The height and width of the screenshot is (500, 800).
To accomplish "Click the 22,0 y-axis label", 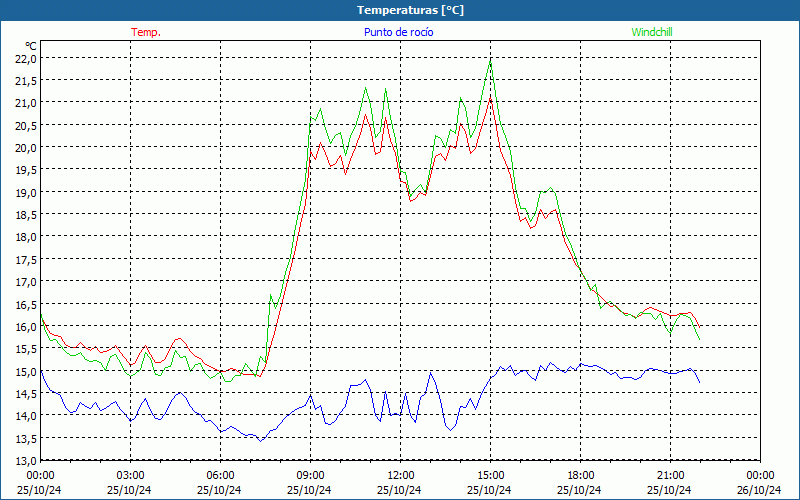I will [x=26, y=58].
